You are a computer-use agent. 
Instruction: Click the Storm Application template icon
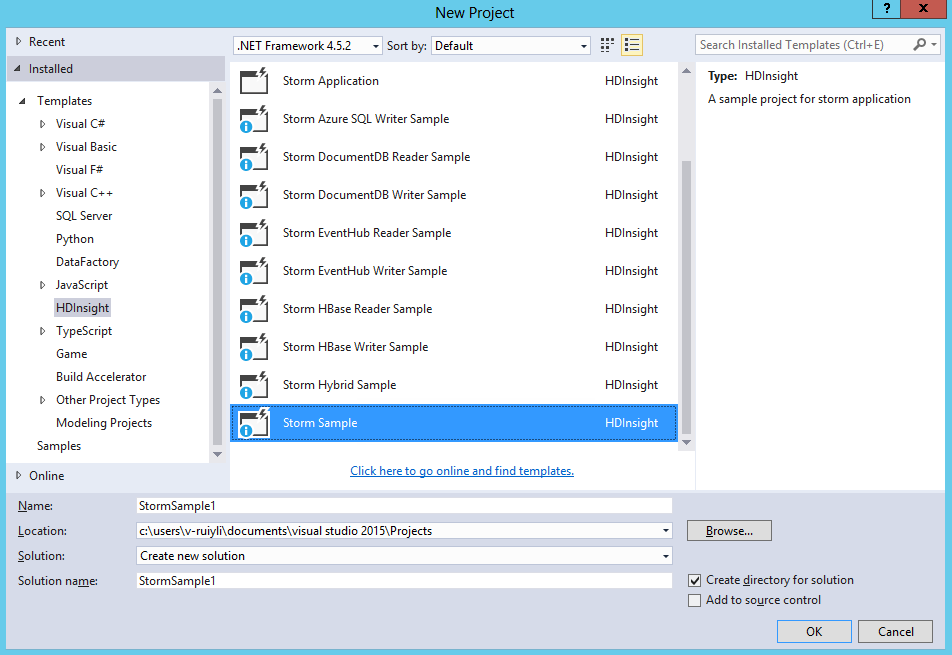(x=254, y=81)
